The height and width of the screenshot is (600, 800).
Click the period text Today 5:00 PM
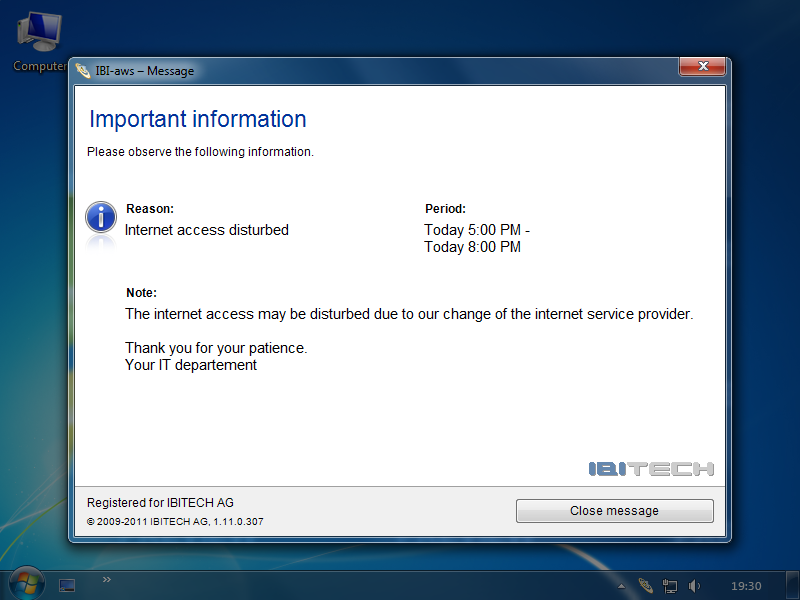coord(473,230)
